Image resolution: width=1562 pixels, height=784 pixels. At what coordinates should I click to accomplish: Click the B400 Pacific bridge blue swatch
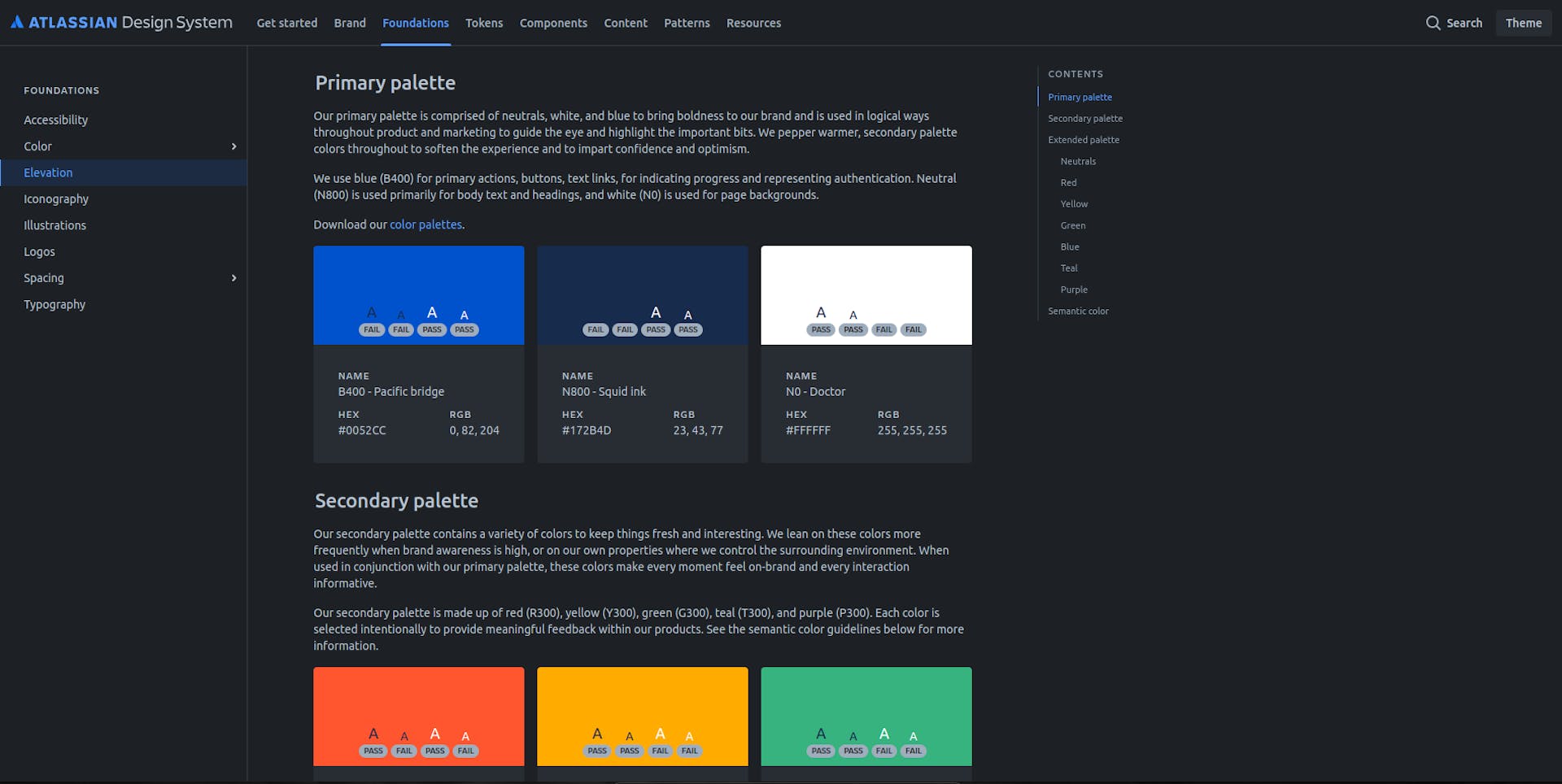(x=418, y=277)
